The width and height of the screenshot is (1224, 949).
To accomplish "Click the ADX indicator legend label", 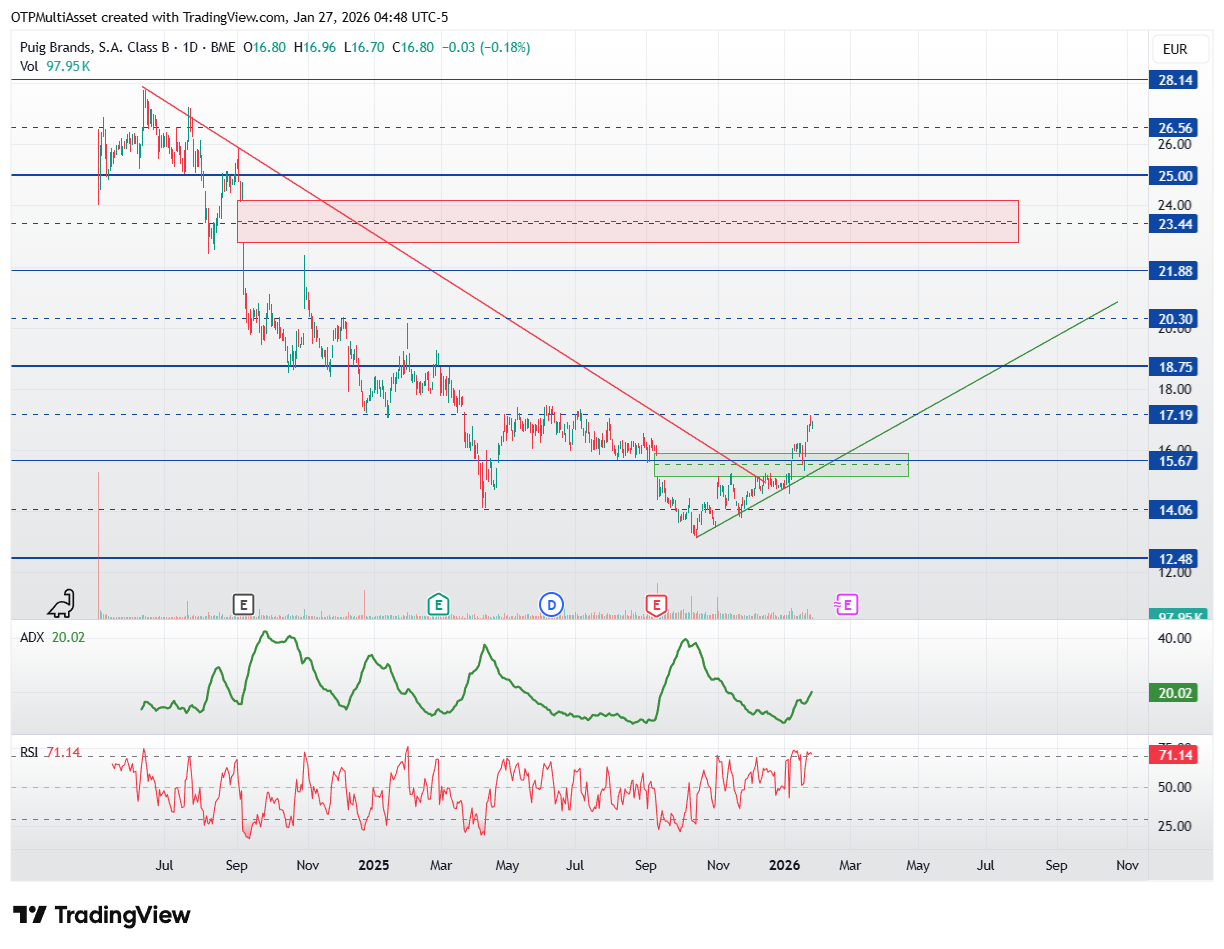I will pyautogui.click(x=30, y=637).
